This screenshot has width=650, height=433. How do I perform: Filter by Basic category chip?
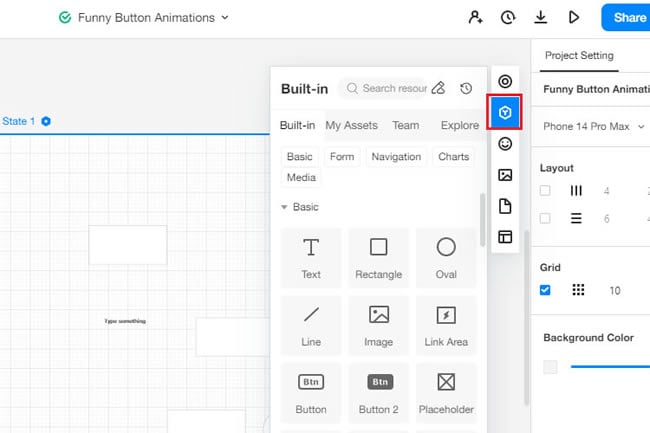point(299,157)
